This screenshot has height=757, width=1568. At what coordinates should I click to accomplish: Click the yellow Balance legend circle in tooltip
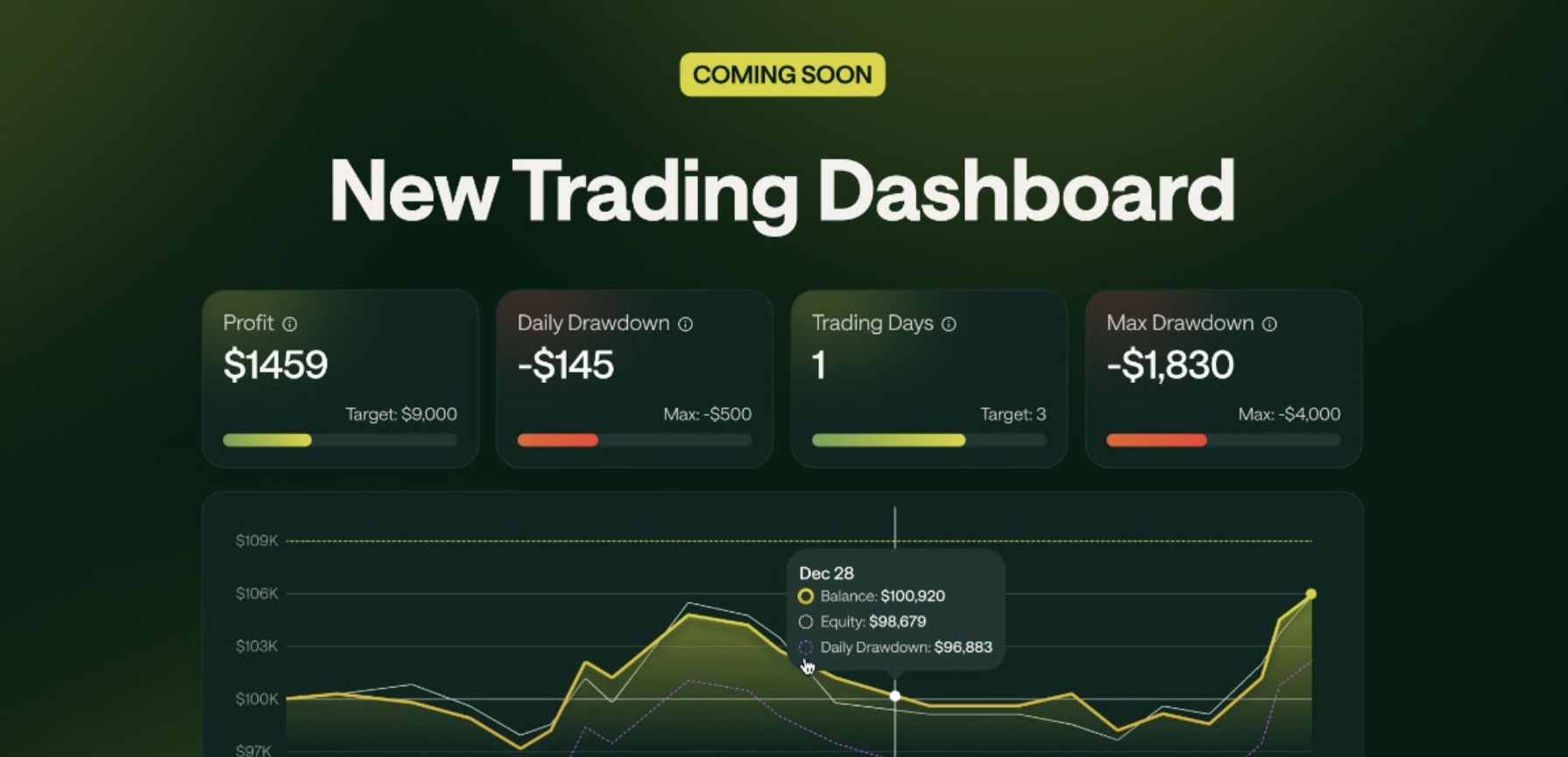tap(806, 597)
